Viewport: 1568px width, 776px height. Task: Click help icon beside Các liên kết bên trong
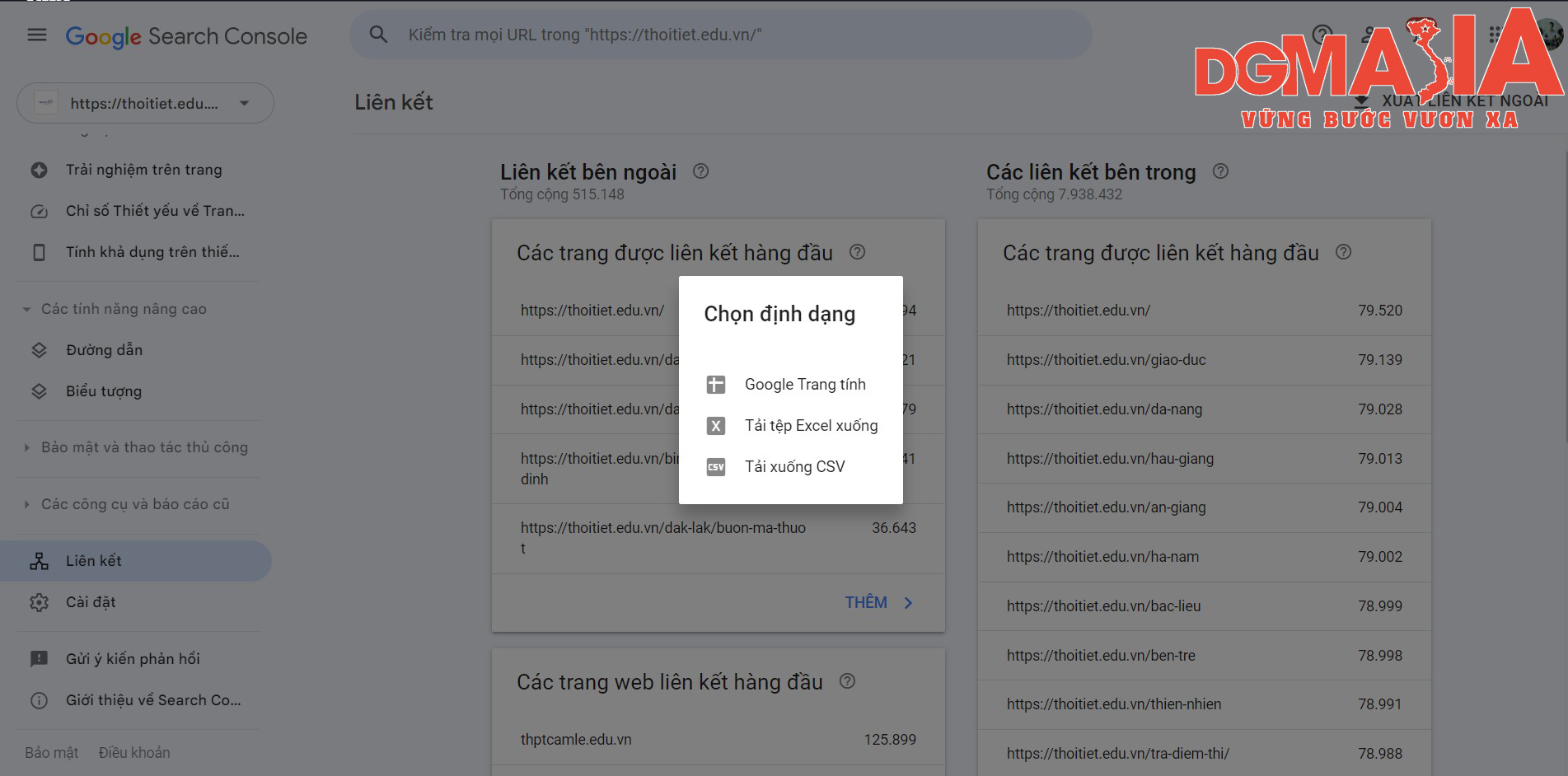[x=1220, y=171]
